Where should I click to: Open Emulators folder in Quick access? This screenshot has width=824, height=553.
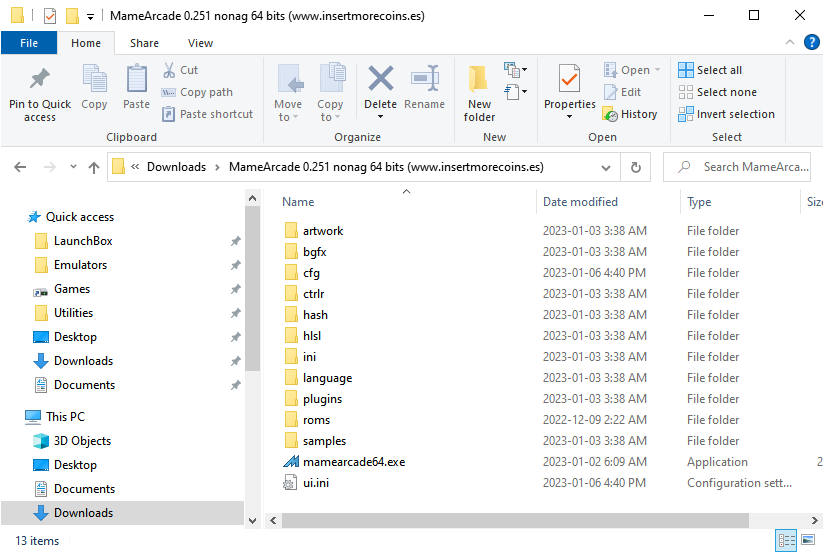[x=71, y=265]
